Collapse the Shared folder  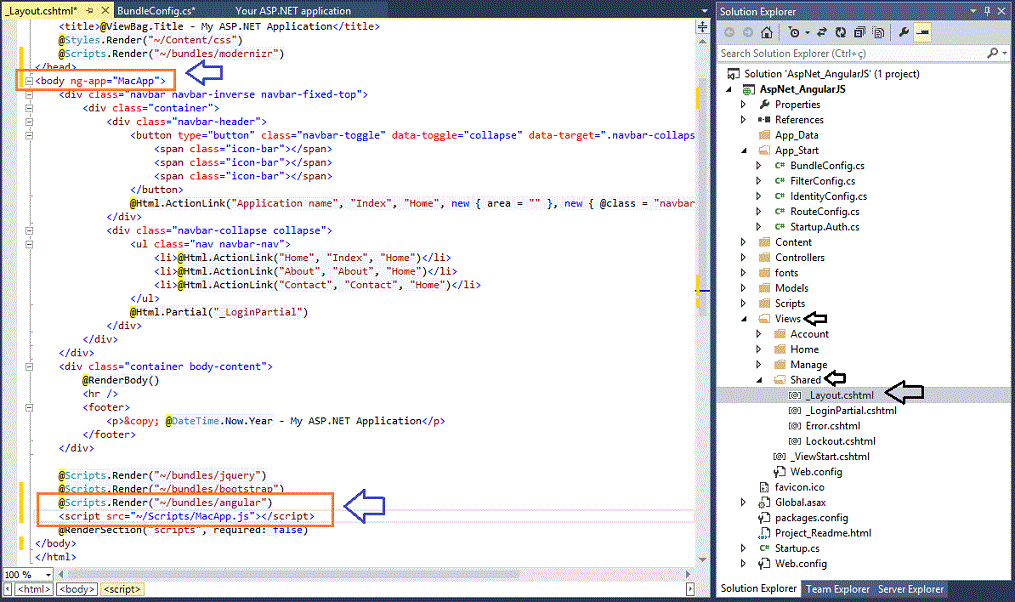[759, 381]
